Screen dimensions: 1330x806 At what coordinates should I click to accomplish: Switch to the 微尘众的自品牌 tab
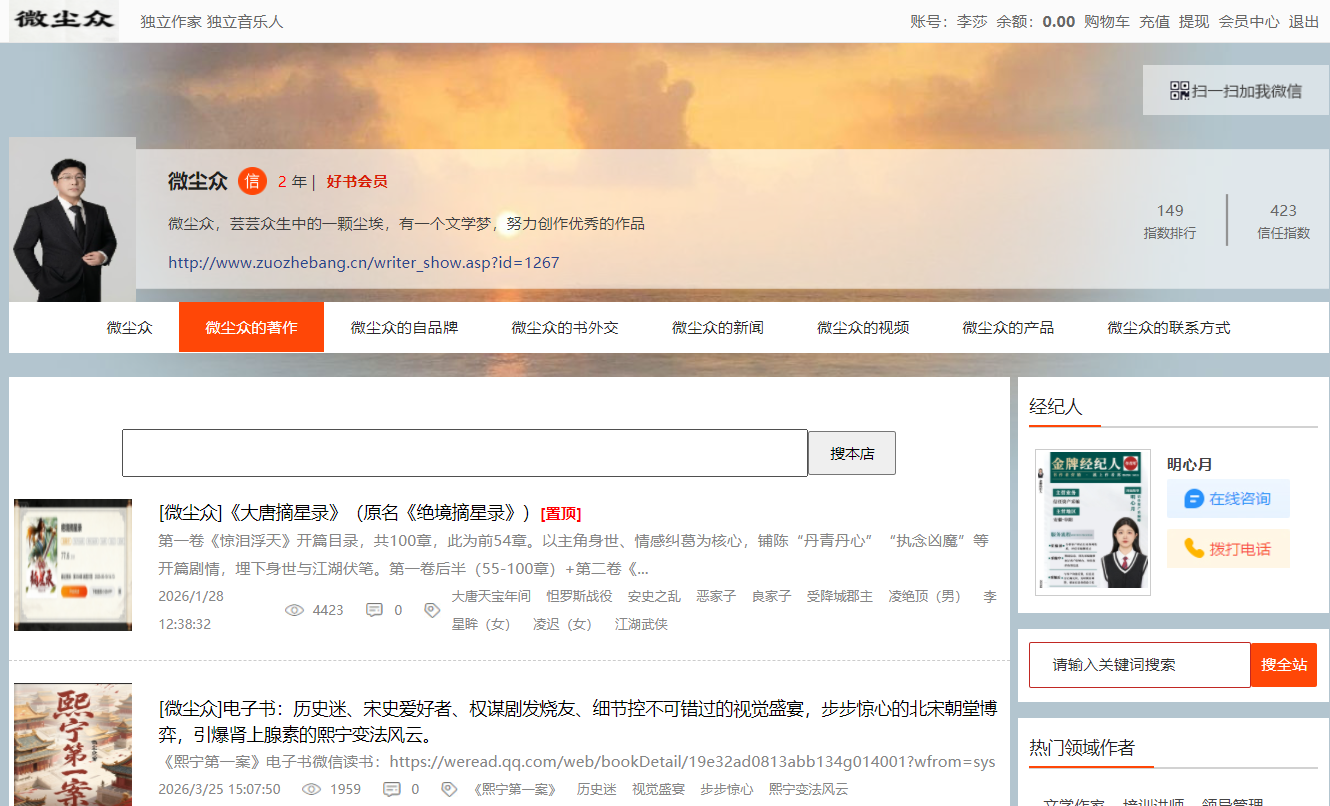coord(404,327)
